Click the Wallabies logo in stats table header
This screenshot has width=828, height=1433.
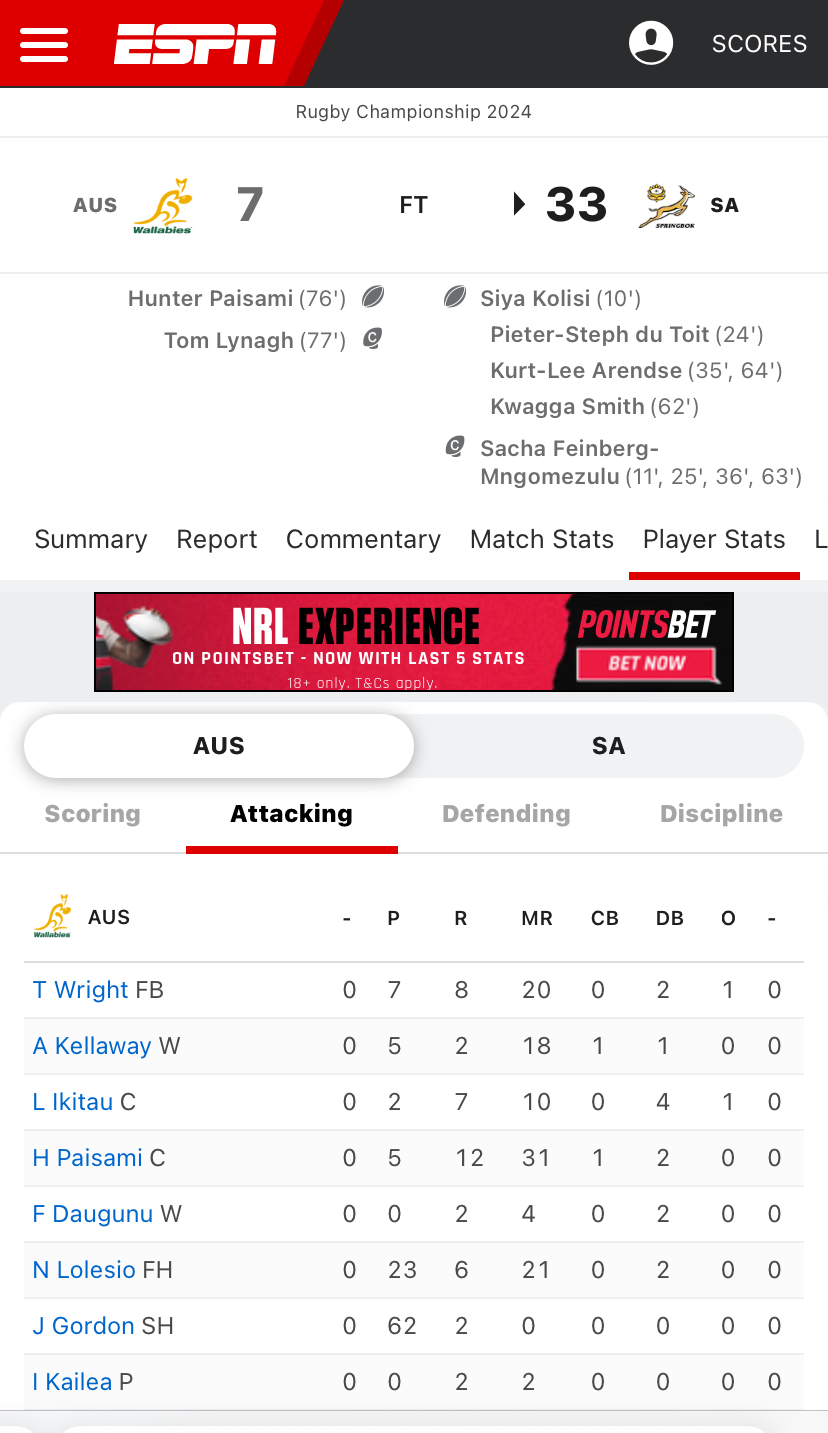[52, 917]
